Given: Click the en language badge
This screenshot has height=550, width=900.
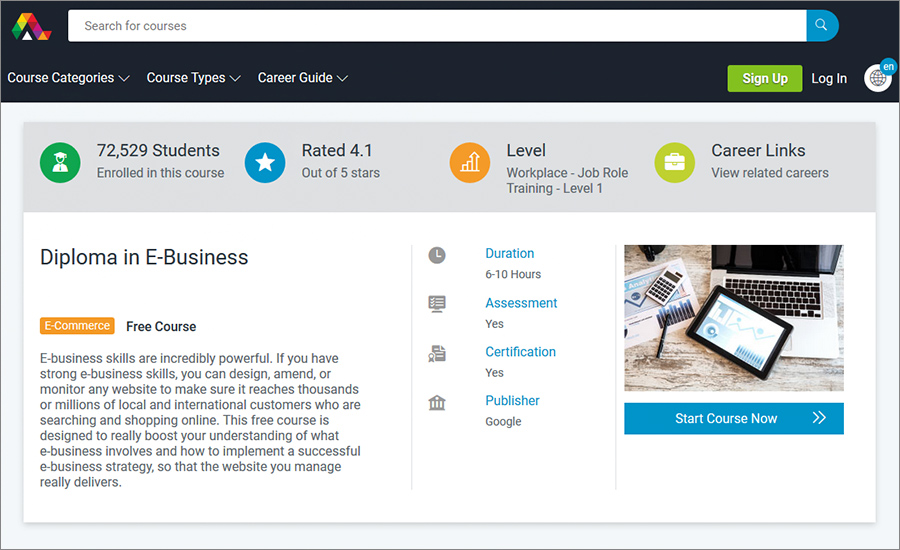Looking at the screenshot, I should coord(889,67).
